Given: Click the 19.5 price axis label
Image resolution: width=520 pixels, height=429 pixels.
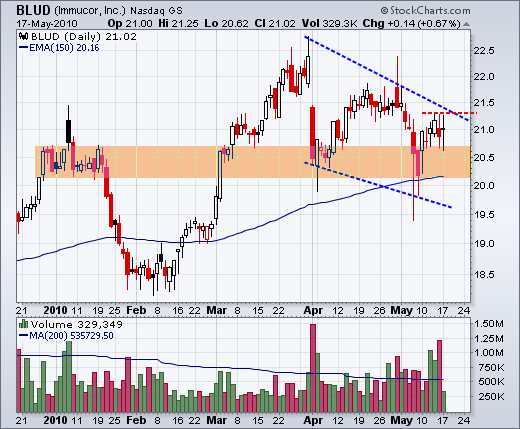Looking at the screenshot, I should pyautogui.click(x=484, y=214).
